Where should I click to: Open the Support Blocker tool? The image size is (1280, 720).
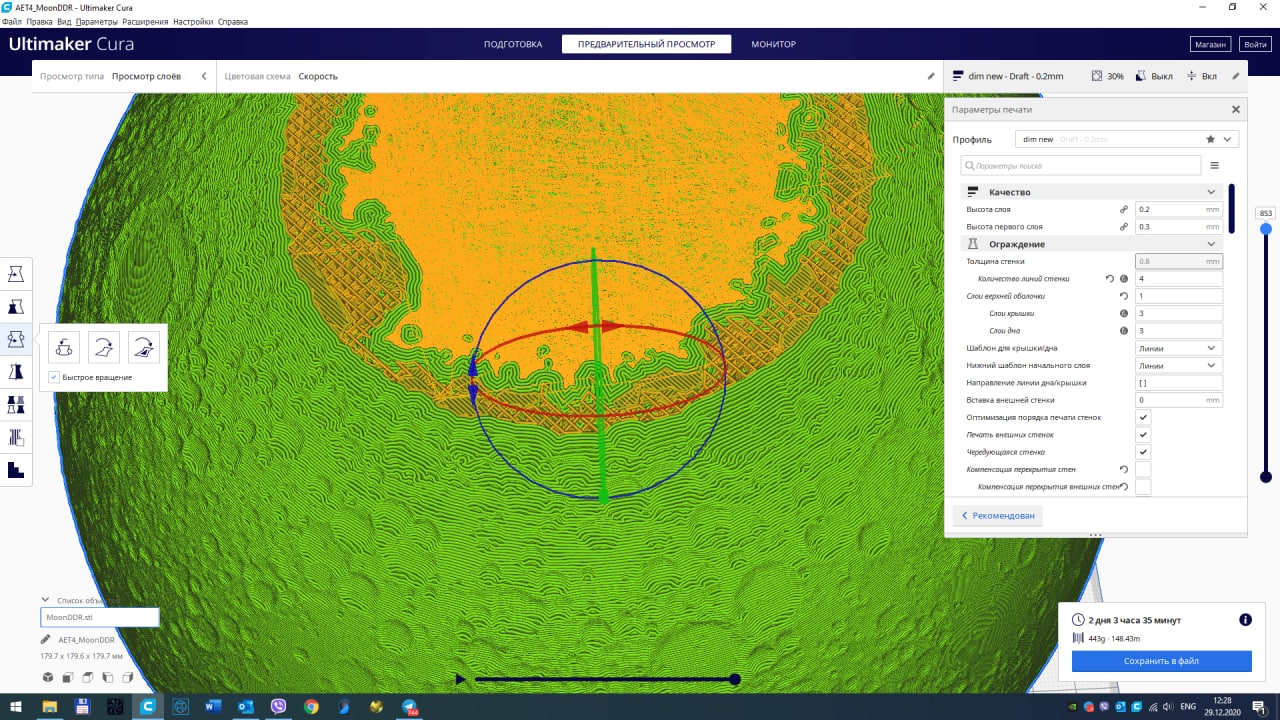16,437
